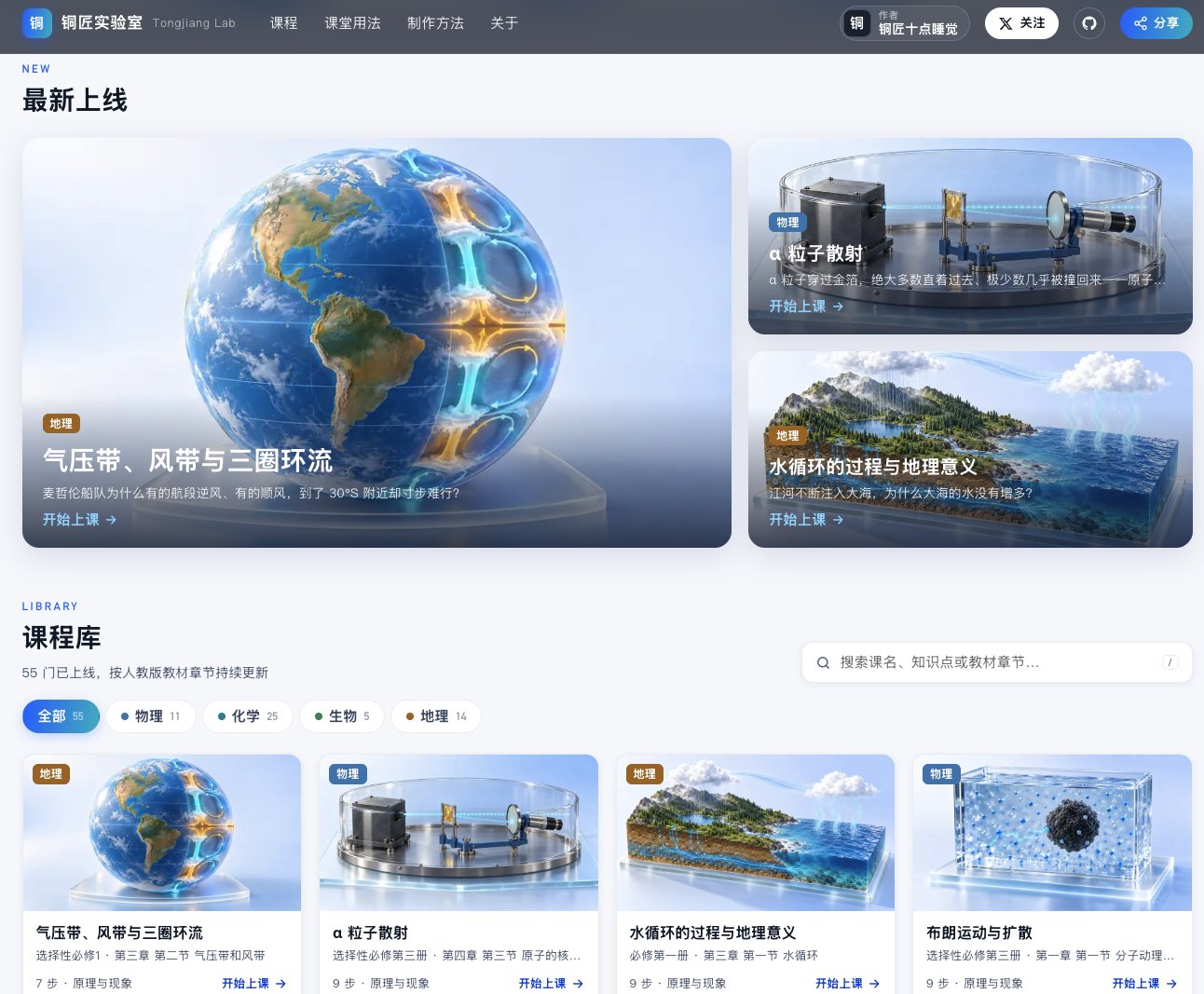Start the featured 气压带、风带与三圈环流 lesson link
Image resolution: width=1204 pixels, height=994 pixels.
coord(79,520)
